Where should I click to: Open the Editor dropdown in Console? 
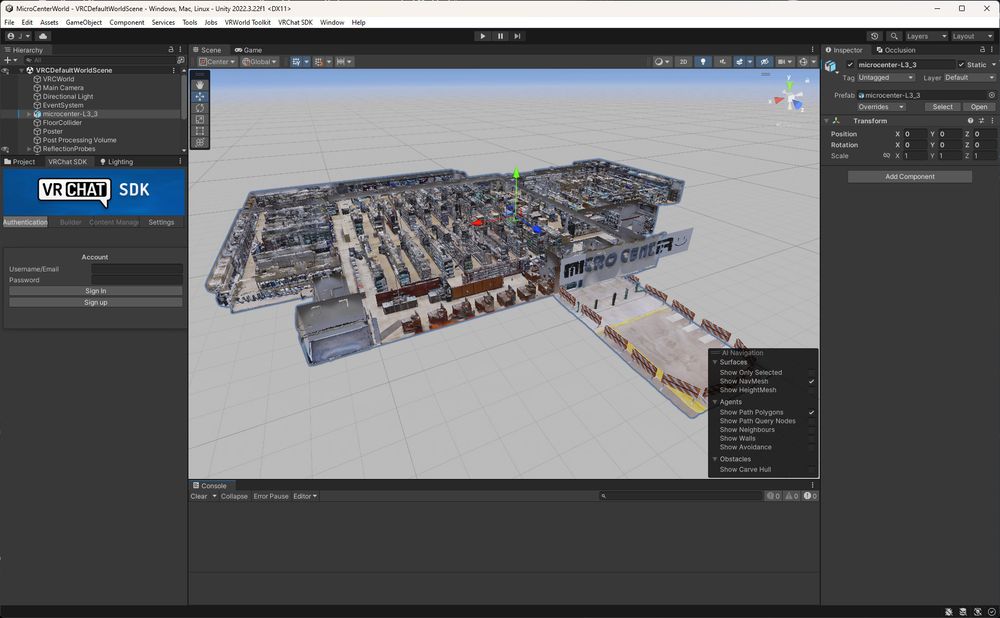pyautogui.click(x=305, y=496)
